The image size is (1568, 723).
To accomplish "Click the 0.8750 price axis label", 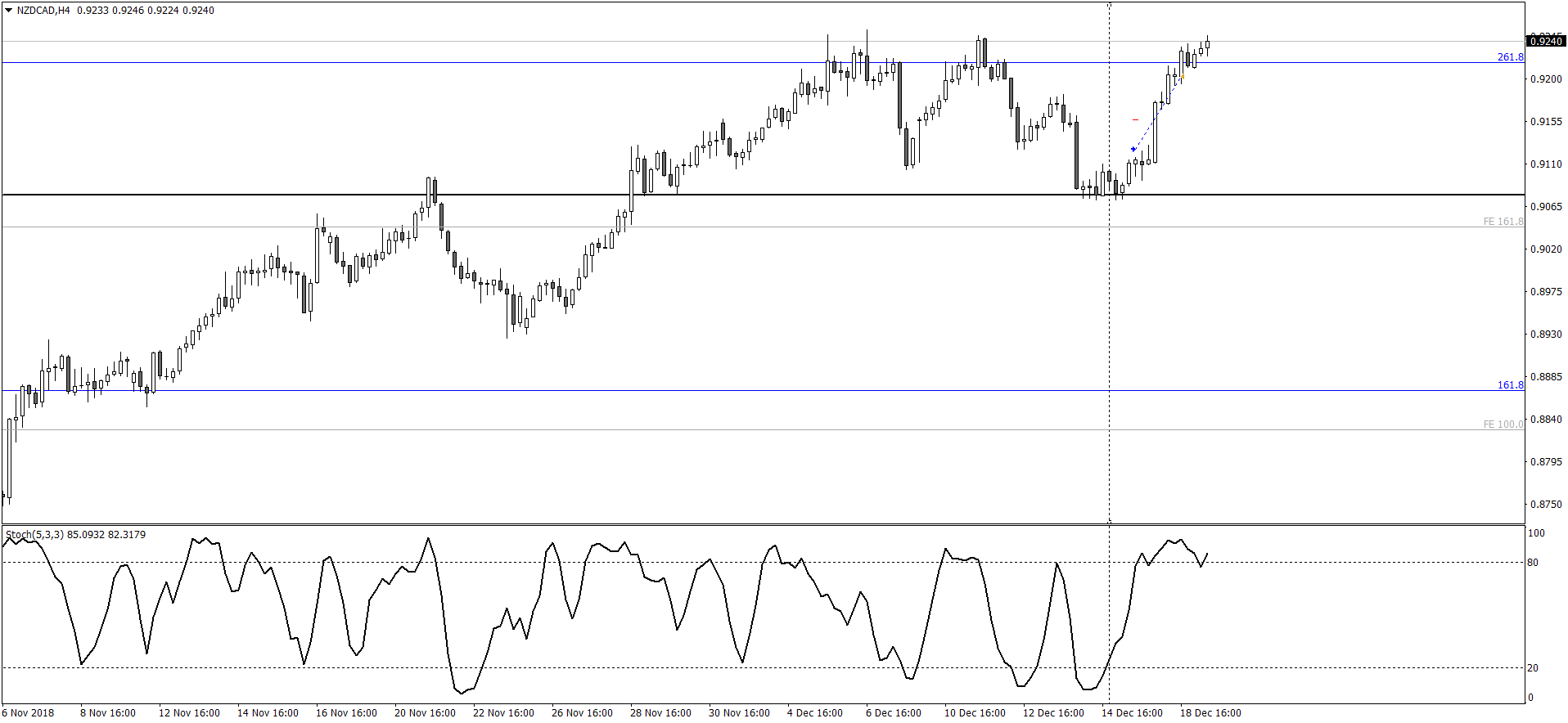I will pyautogui.click(x=1546, y=505).
